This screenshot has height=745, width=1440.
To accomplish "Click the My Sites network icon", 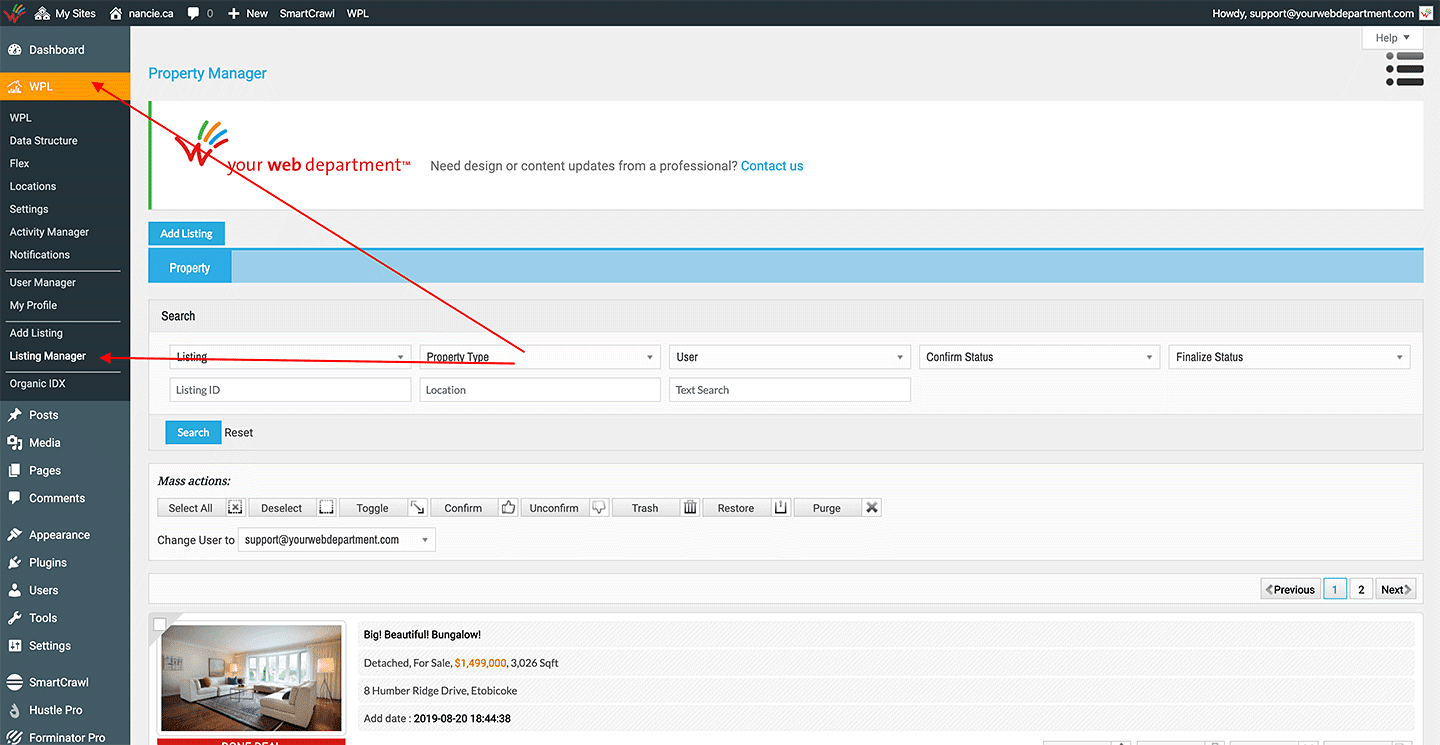I will [42, 13].
